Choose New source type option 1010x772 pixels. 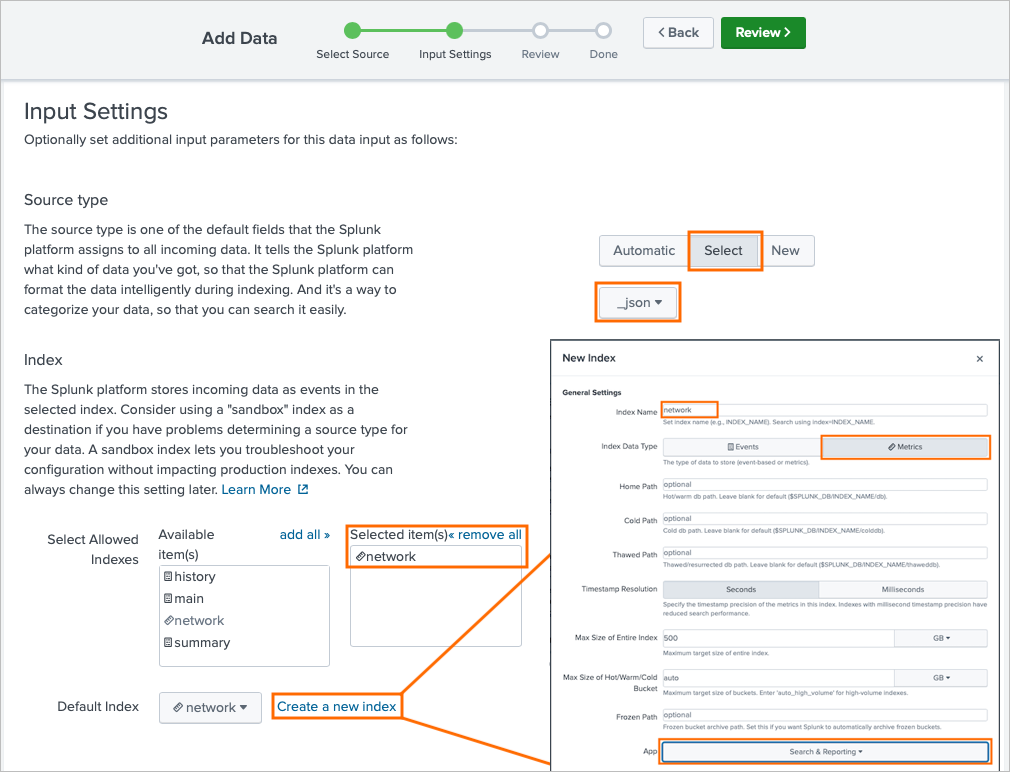[786, 250]
